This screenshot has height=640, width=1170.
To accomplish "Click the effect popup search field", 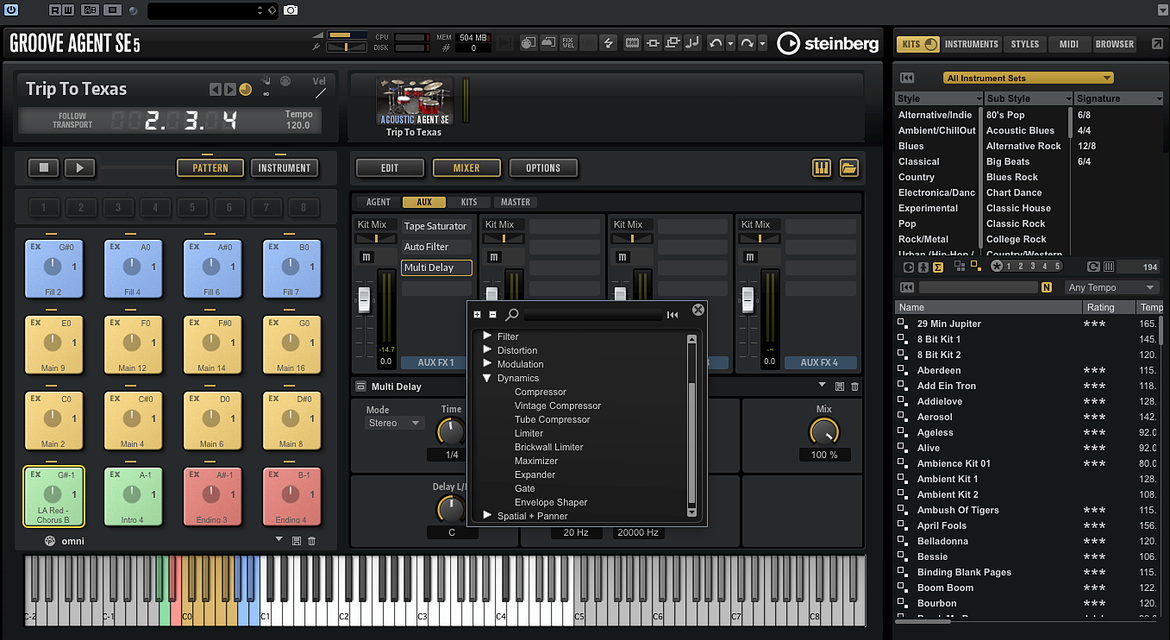I will [592, 315].
